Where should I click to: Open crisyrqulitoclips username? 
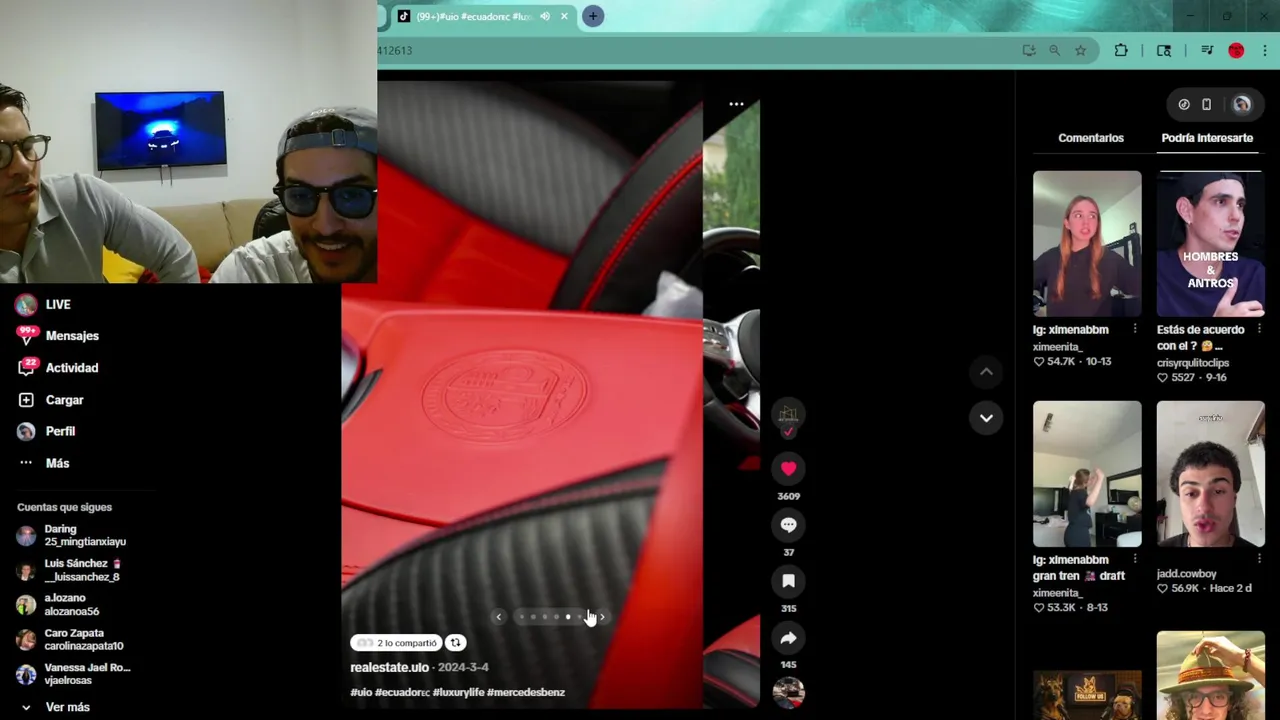[x=1193, y=362]
